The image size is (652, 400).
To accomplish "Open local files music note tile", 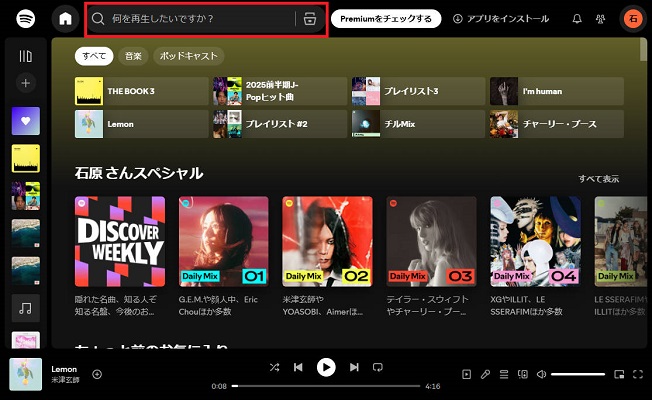I will [x=26, y=308].
